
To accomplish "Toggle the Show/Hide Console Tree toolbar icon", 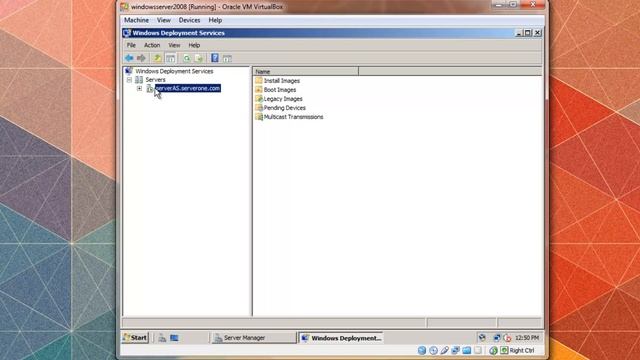I will pyautogui.click(x=171, y=58).
